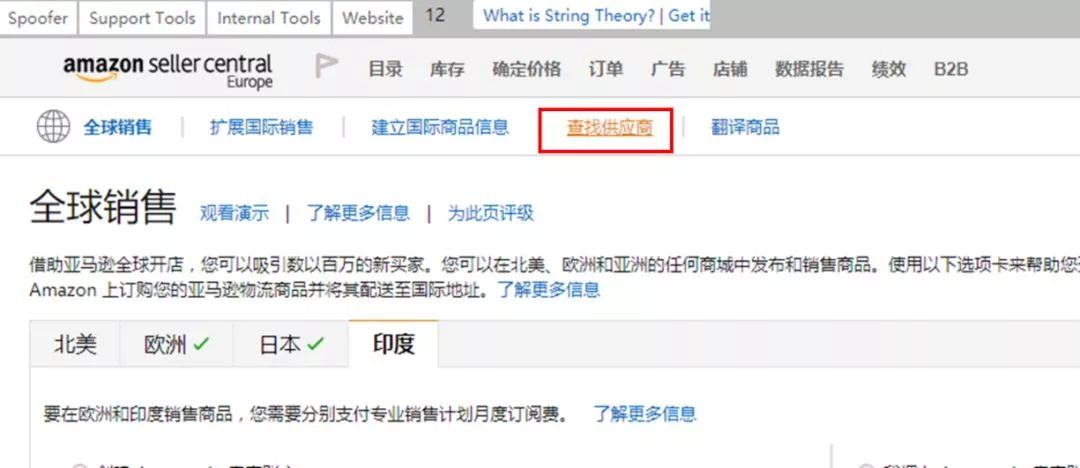
Task: Click the 观看演示 link
Action: click(x=234, y=213)
